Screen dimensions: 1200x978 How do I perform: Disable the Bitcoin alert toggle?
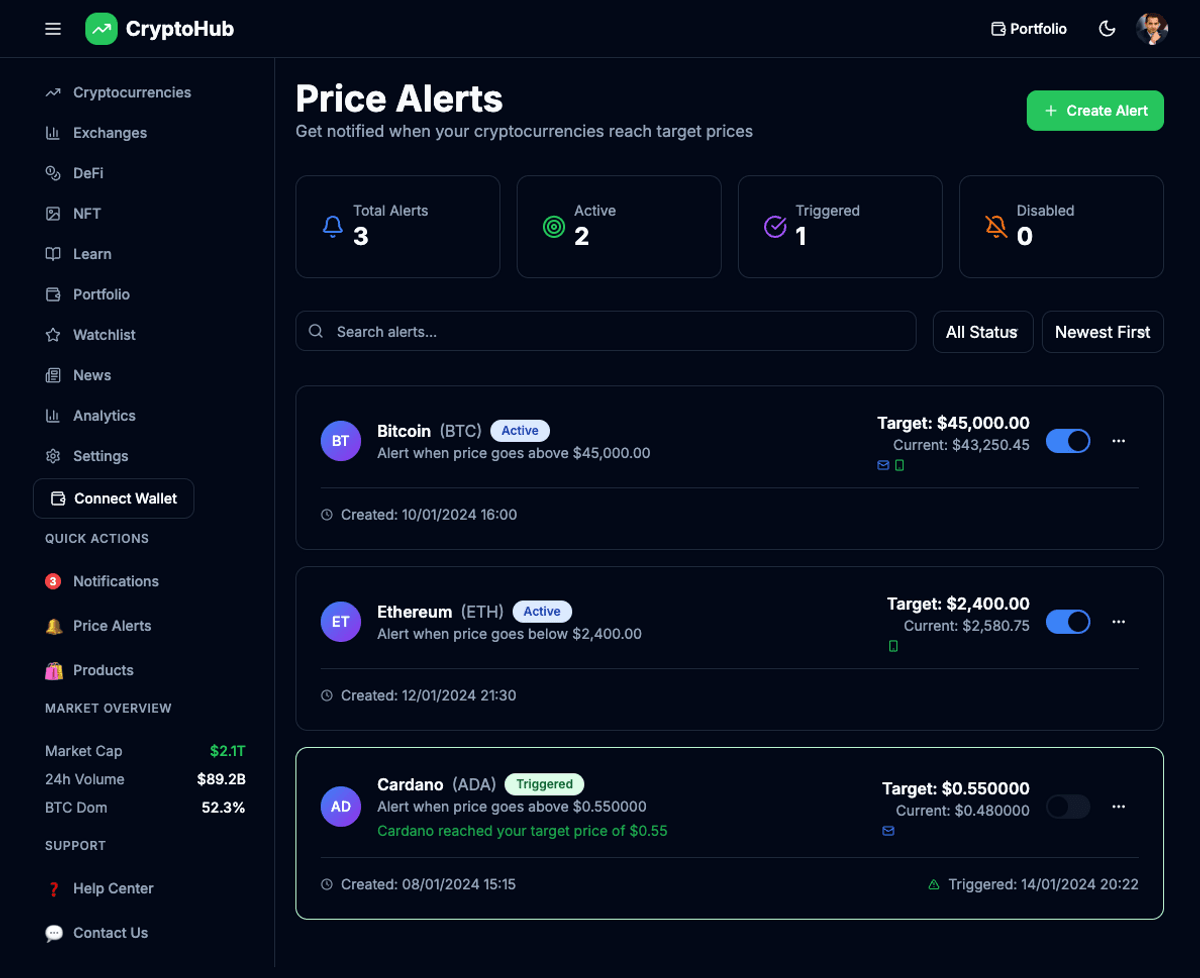point(1068,441)
